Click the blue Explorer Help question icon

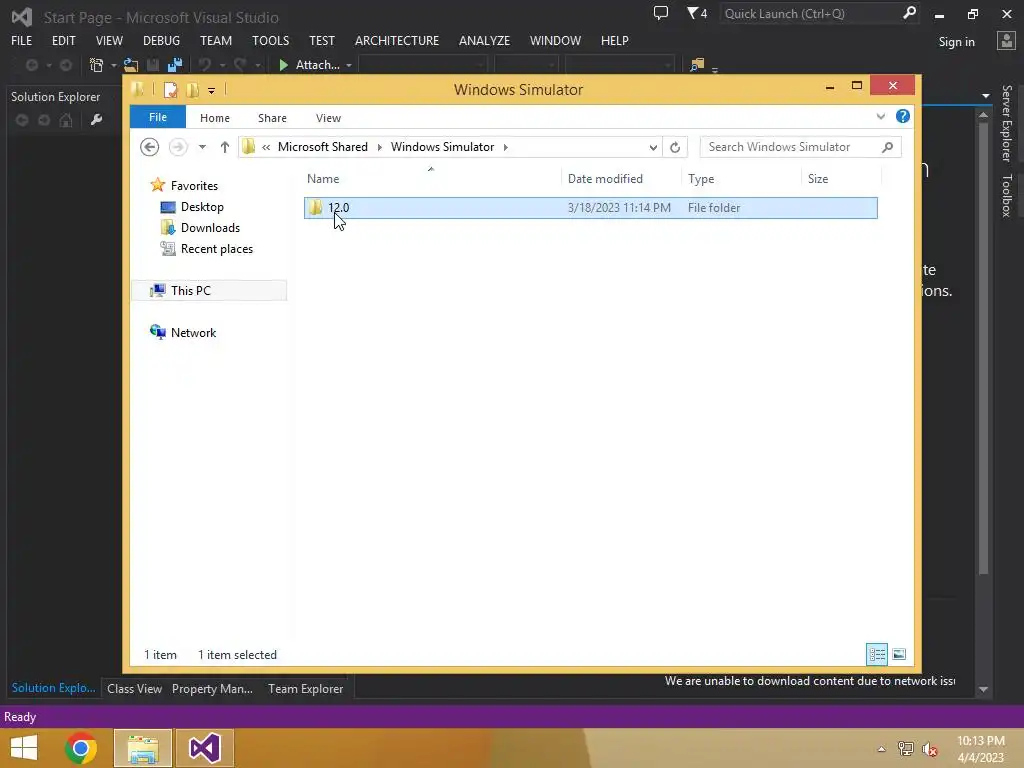coord(903,116)
